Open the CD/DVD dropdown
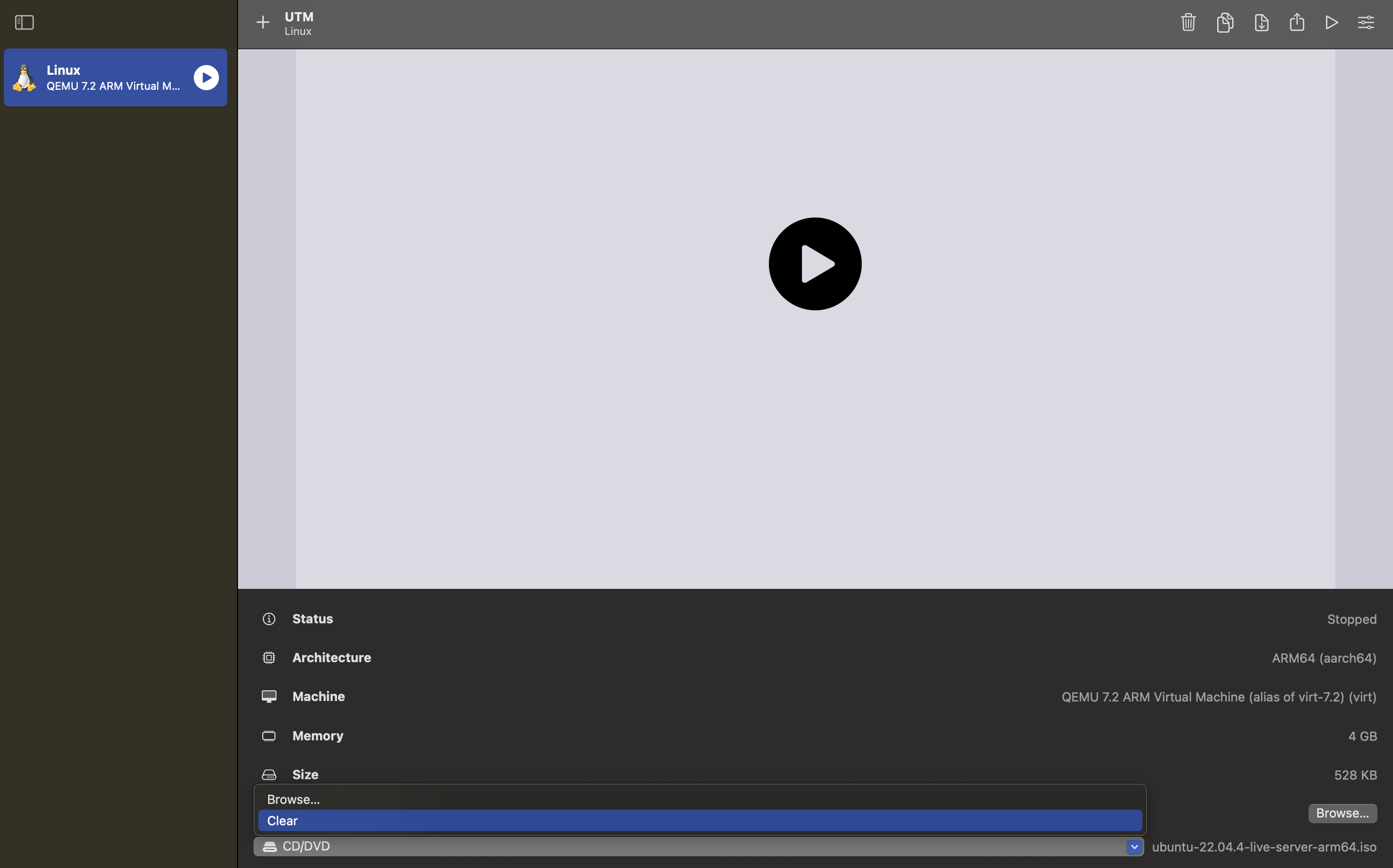1393x868 pixels. [x=698, y=846]
